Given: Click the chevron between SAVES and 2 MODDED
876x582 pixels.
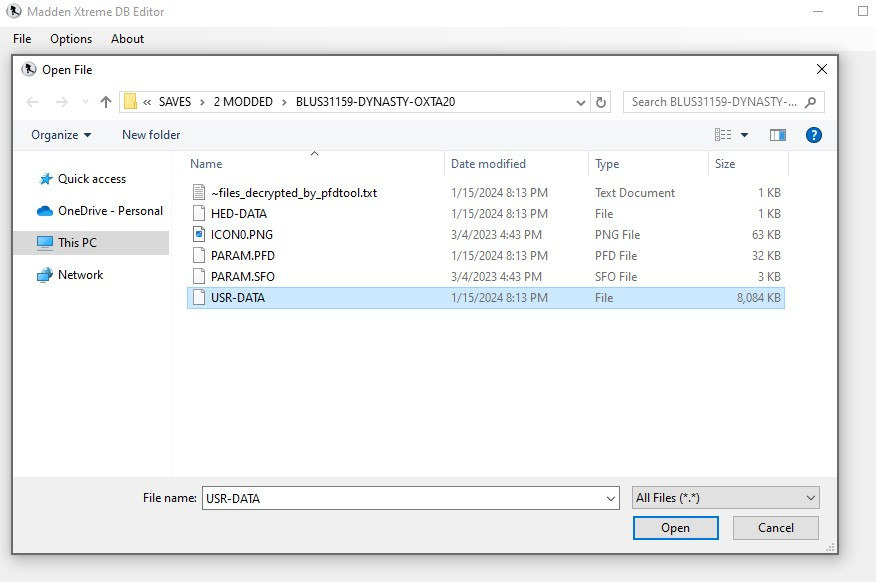Looking at the screenshot, I should click(x=202, y=102).
